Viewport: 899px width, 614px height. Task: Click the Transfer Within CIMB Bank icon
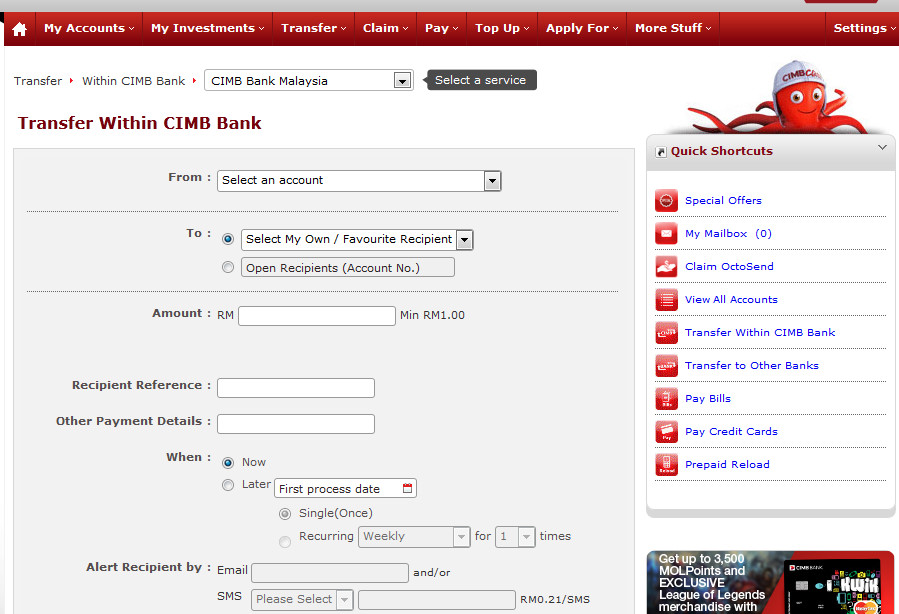pyautogui.click(x=666, y=333)
